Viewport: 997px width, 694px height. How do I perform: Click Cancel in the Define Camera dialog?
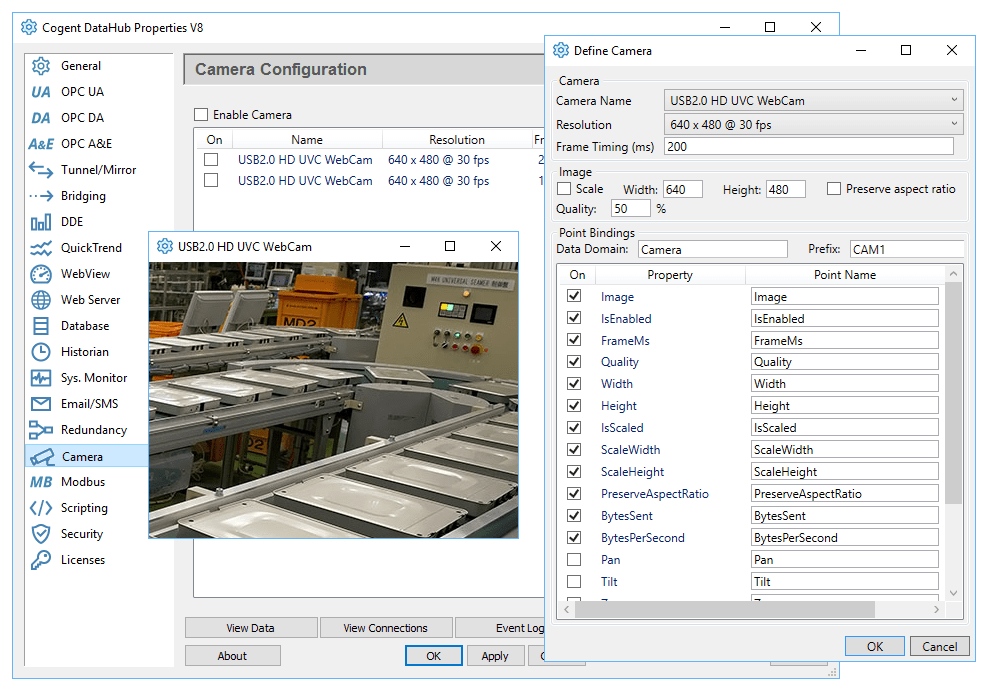click(x=940, y=646)
